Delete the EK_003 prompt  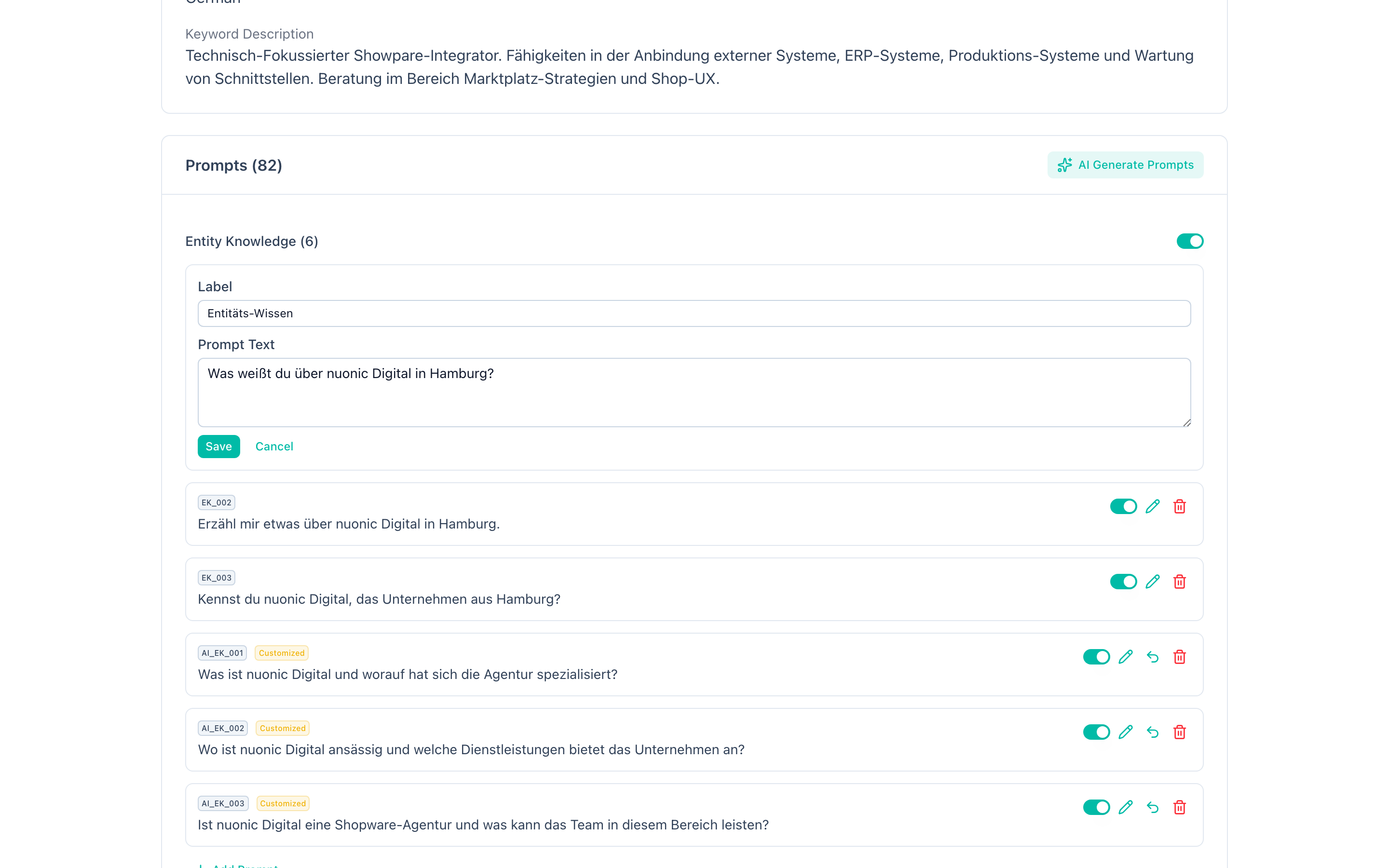pyautogui.click(x=1180, y=582)
